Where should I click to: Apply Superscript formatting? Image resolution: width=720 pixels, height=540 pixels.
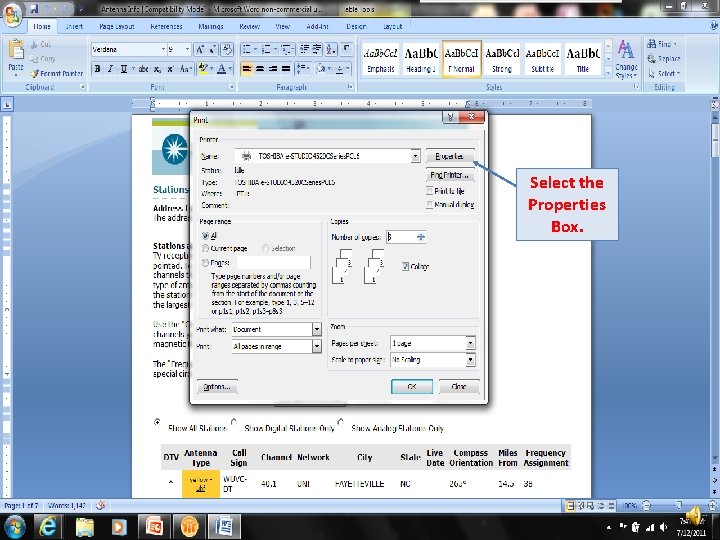170,69
